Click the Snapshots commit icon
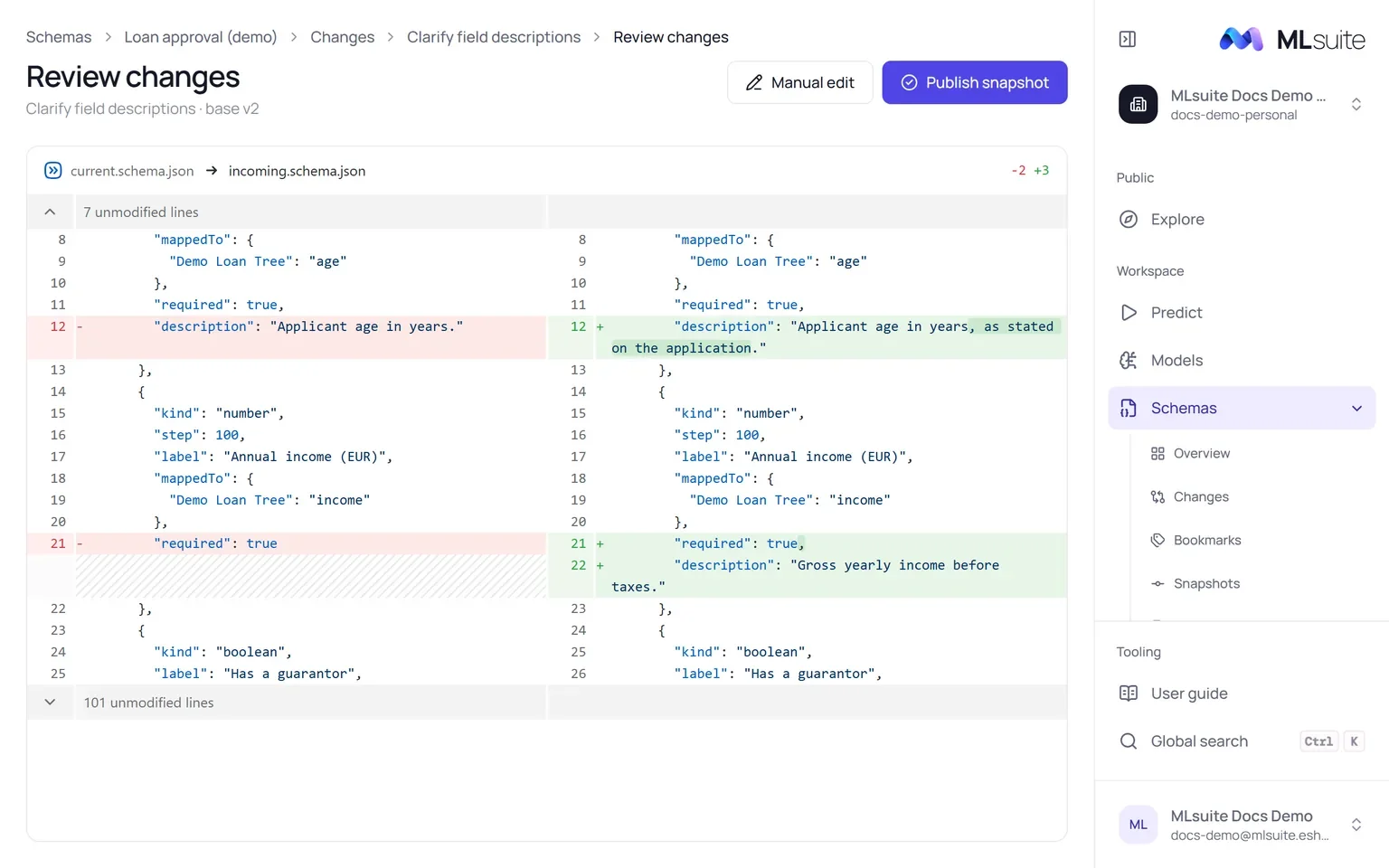 pyautogui.click(x=1157, y=583)
